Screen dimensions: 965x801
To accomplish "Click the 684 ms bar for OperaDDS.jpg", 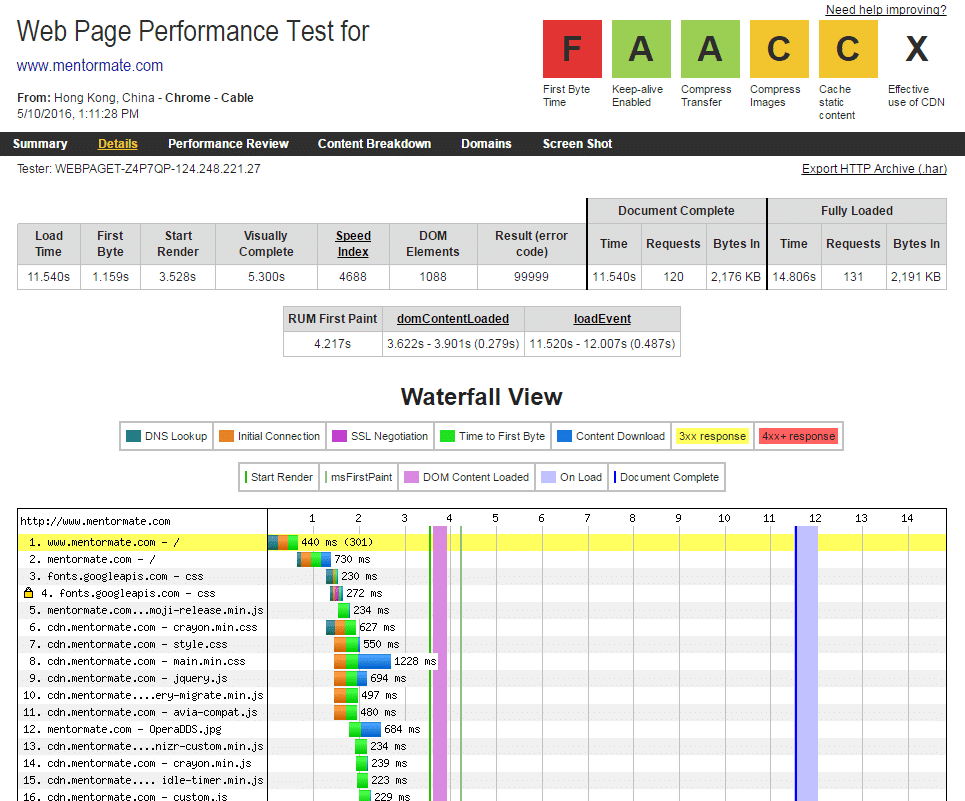I will (365, 730).
